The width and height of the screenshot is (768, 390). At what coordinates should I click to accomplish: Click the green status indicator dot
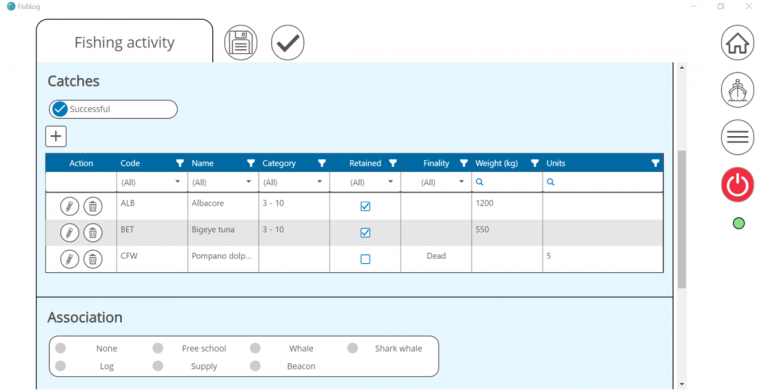tap(739, 223)
